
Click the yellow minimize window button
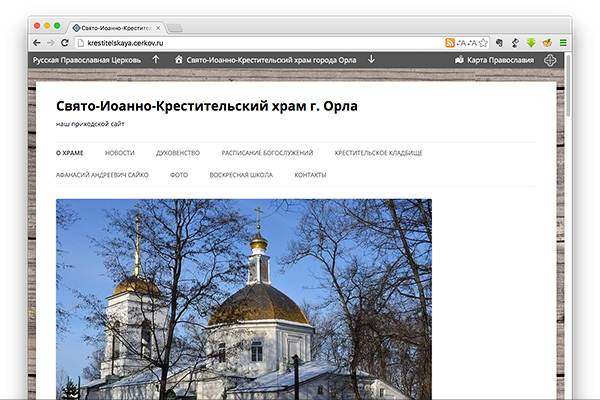coord(47,26)
